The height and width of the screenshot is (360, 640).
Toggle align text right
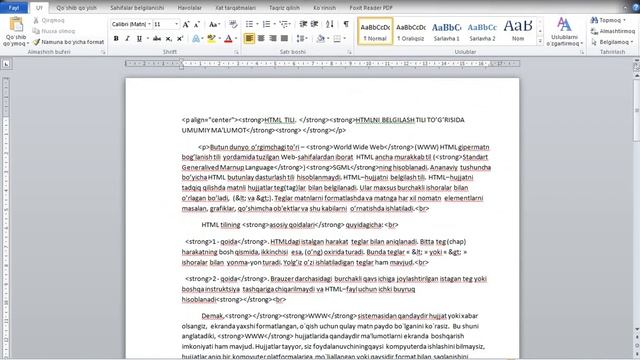tap(273, 38)
